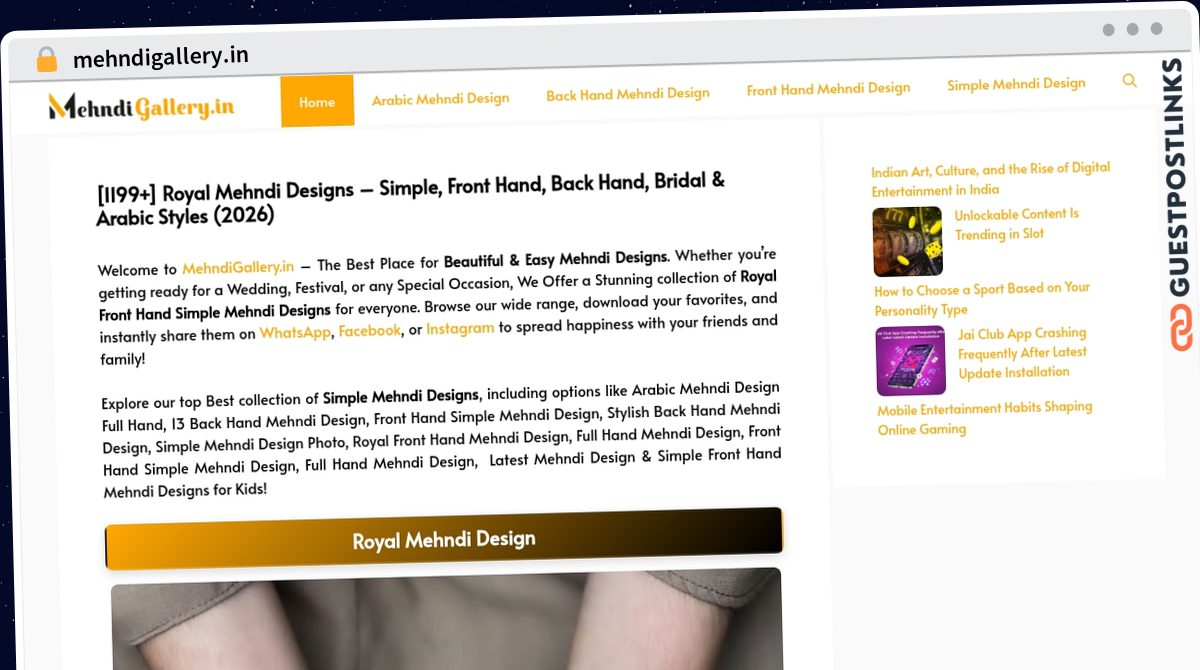Click the padlock icon beside the URL
1200x670 pixels.
tap(46, 59)
